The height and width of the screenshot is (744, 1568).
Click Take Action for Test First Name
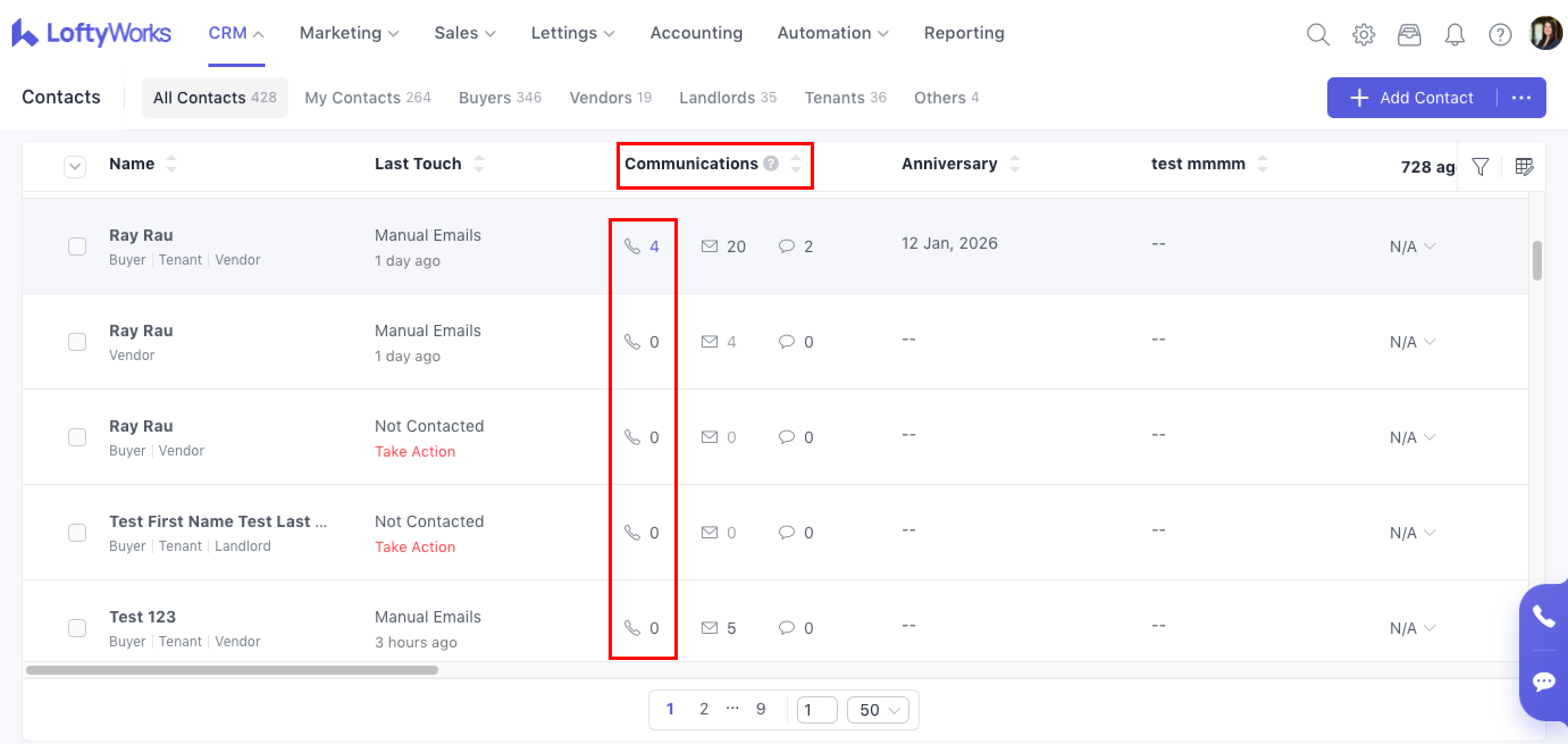pyautogui.click(x=414, y=547)
